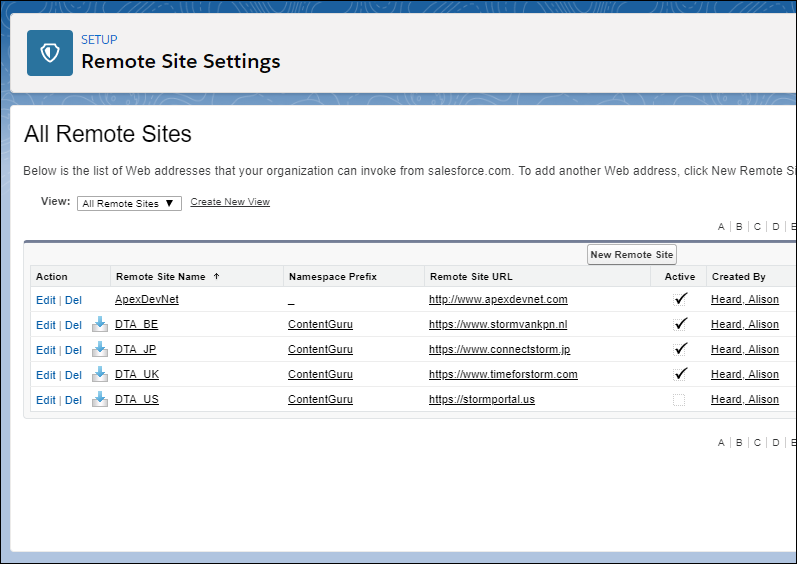The image size is (797, 564).
Task: Click the download icon beside DTA_BE
Action: click(x=100, y=324)
